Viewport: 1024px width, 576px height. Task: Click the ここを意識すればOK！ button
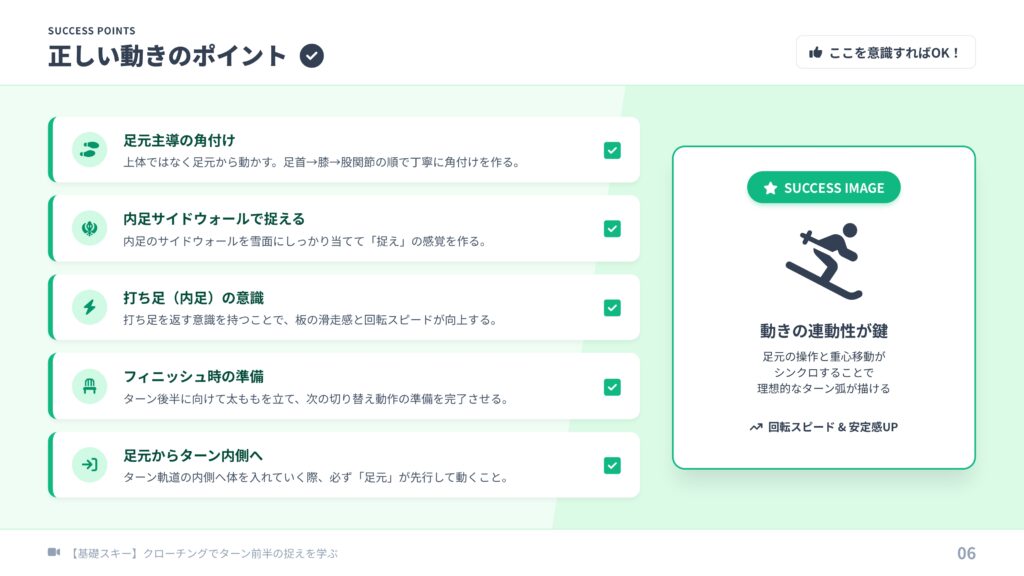point(885,53)
